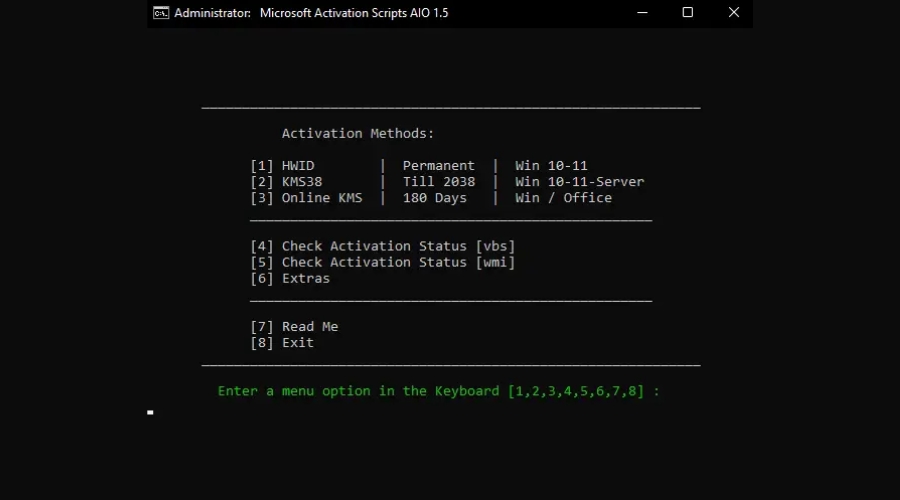This screenshot has height=500, width=900.
Task: Close the Microsoft Activation Scripts window
Action: pos(734,13)
